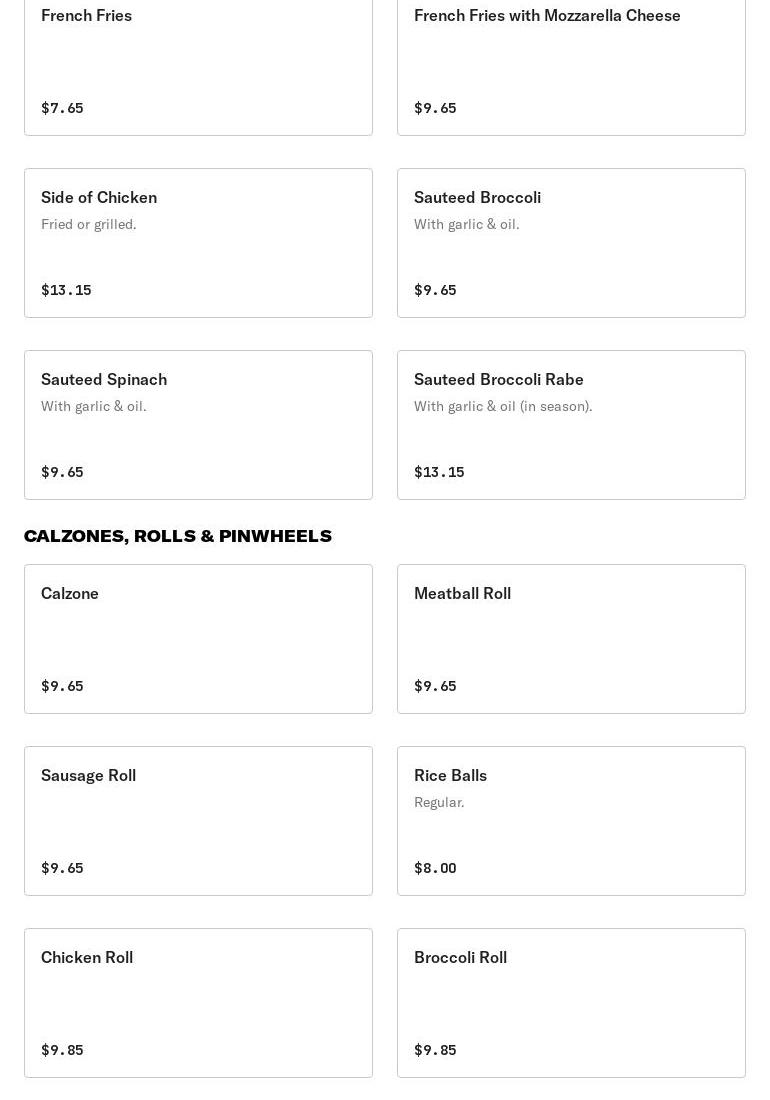Click the $13.15 price under Side of Chicken
The image size is (770, 1100).
coord(66,290)
